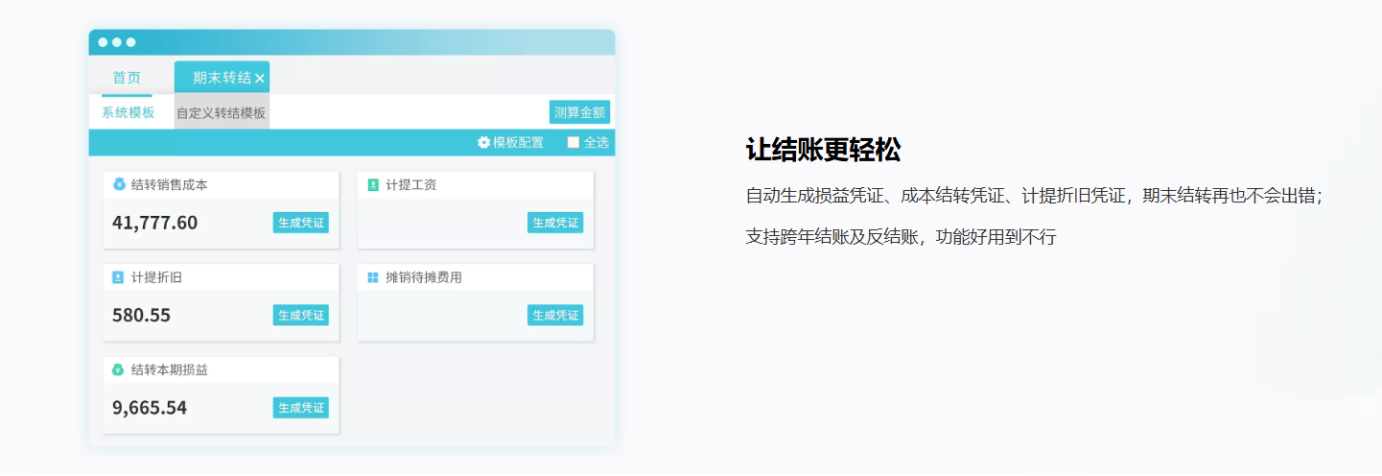Screen dimensions: 1382x476
Task: Click the 模板配置 label
Action: pos(518,143)
